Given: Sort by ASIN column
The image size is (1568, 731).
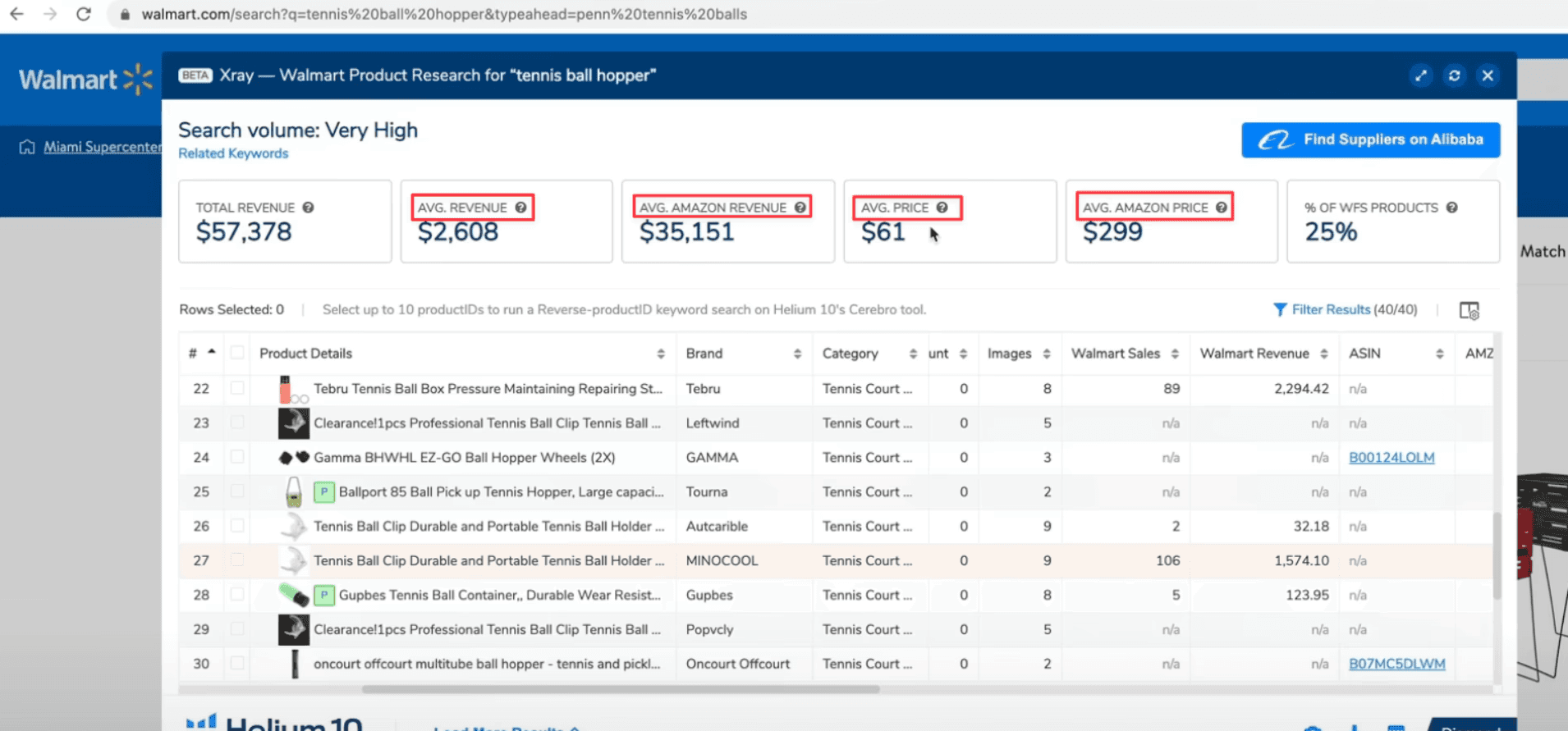Looking at the screenshot, I should [x=1439, y=354].
